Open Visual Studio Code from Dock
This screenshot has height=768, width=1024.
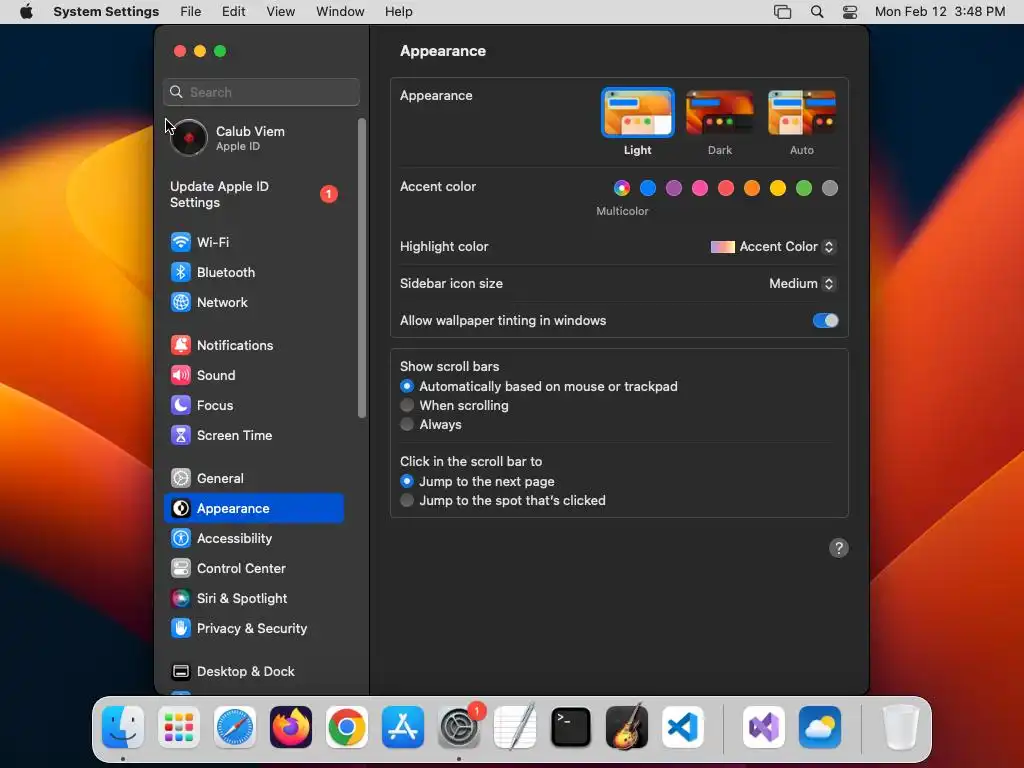click(683, 727)
